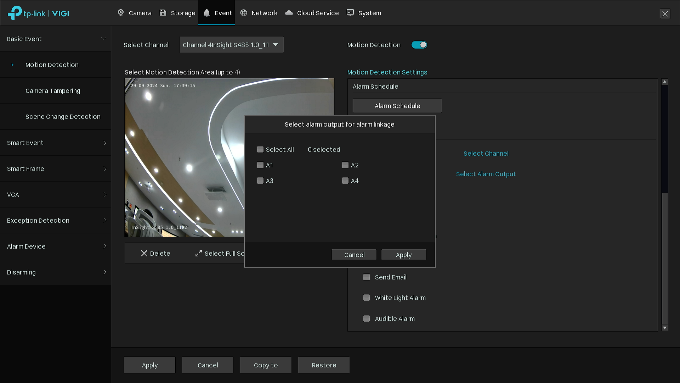This screenshot has width=680, height=383.
Task: Click the settings panel vertical scrollbar
Action: (665, 205)
